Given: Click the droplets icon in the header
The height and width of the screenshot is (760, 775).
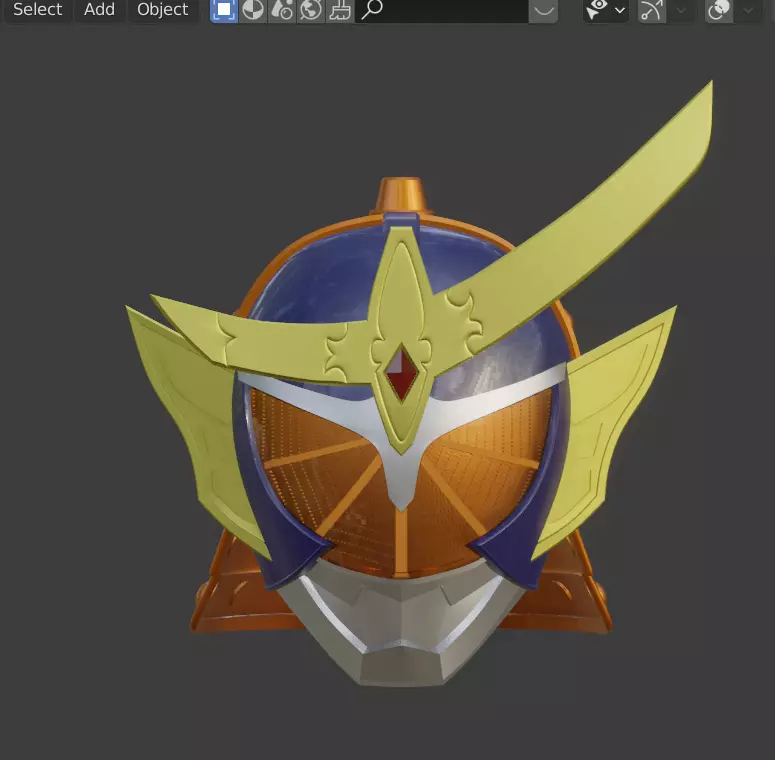Looking at the screenshot, I should click(x=282, y=9).
